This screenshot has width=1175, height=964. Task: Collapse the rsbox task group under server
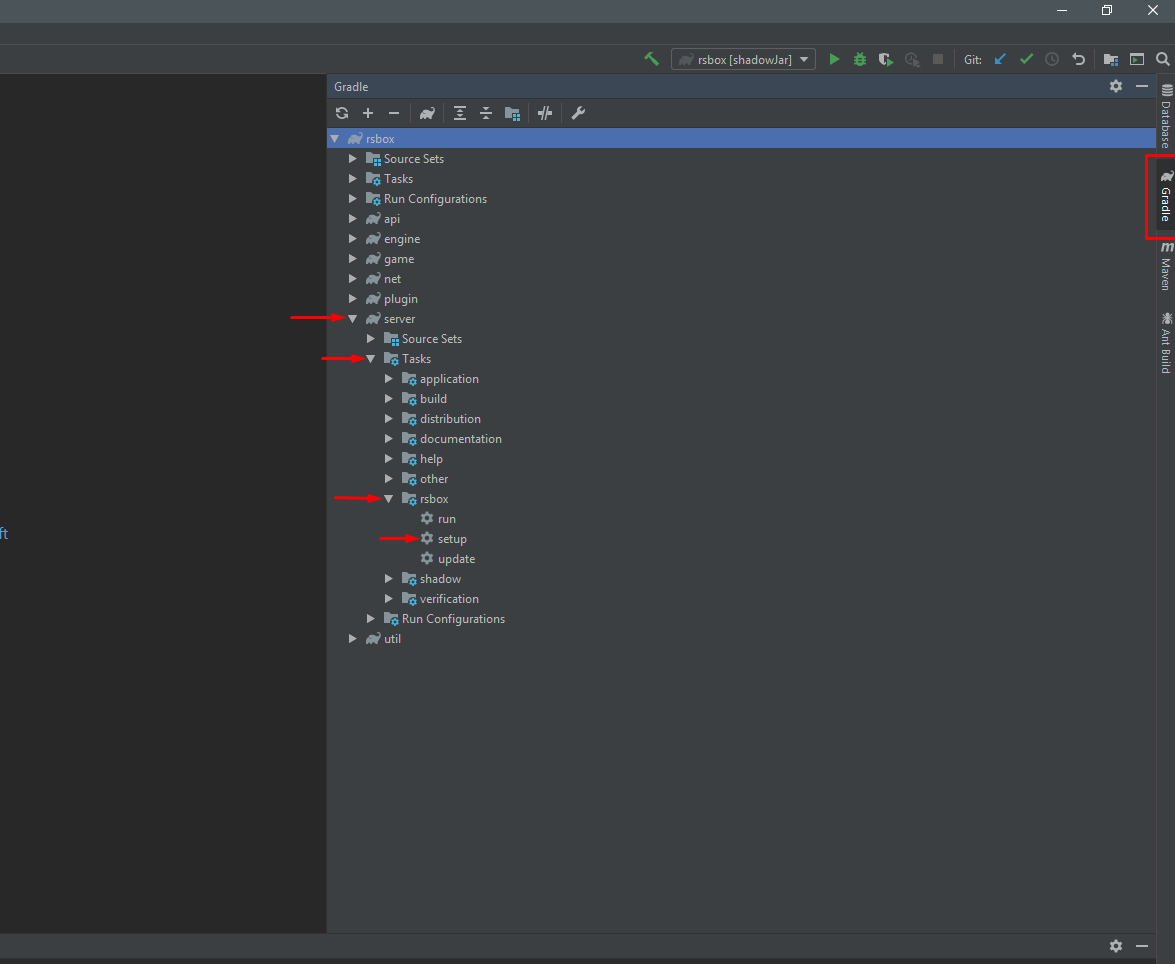coord(389,498)
